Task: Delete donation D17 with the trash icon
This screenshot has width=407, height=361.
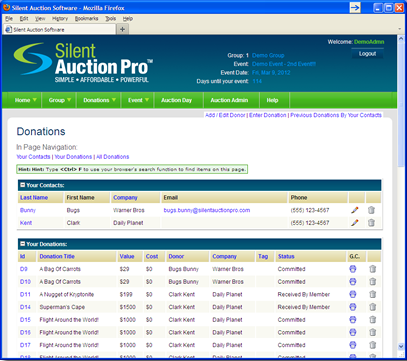Action: (373, 345)
